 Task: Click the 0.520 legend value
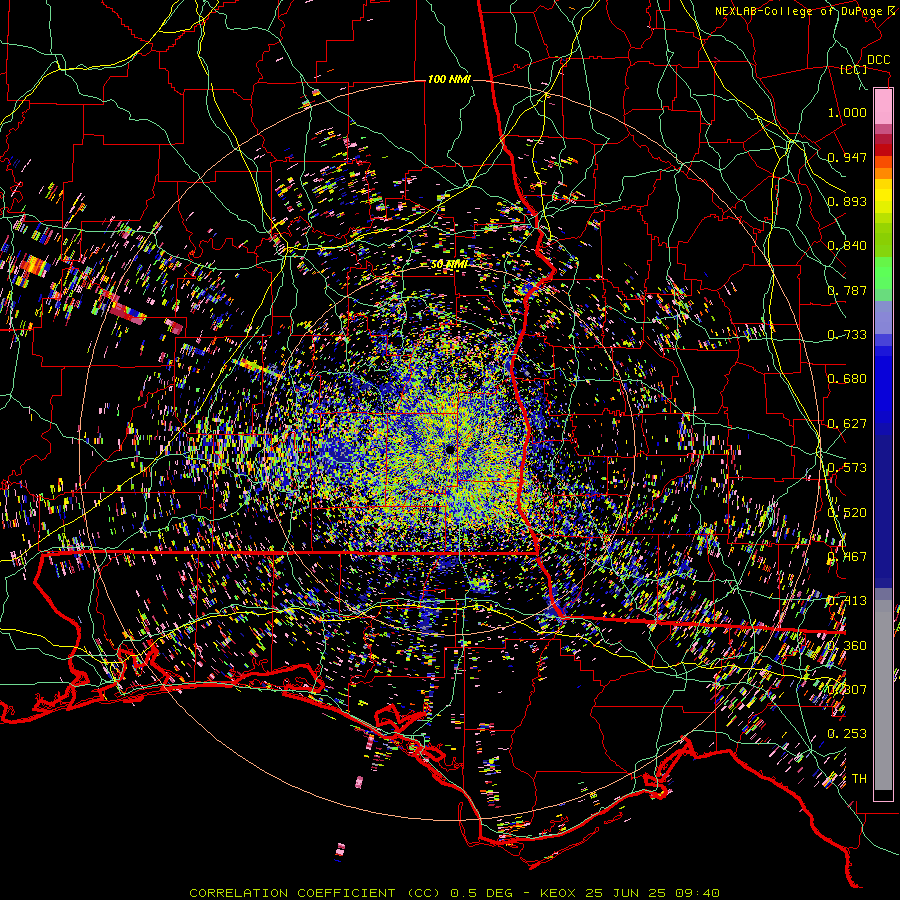847,513
